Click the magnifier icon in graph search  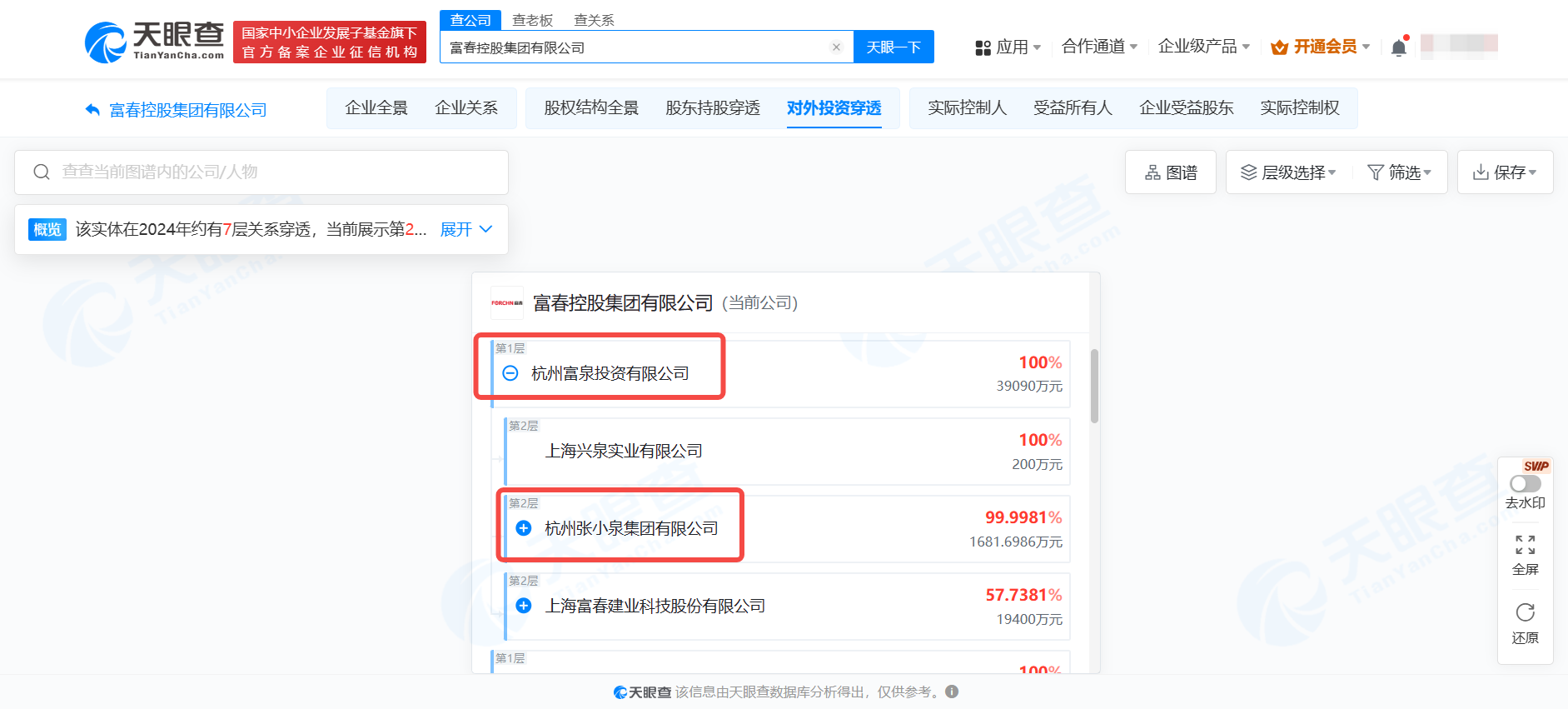[42, 172]
